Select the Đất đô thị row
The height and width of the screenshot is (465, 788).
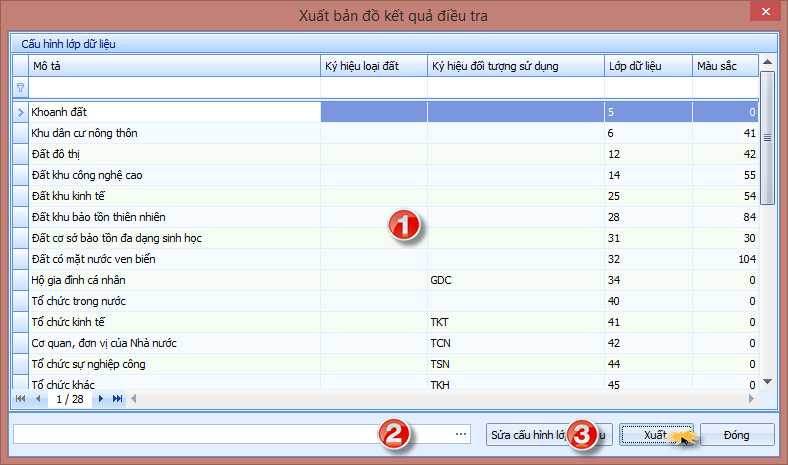[x=170, y=154]
